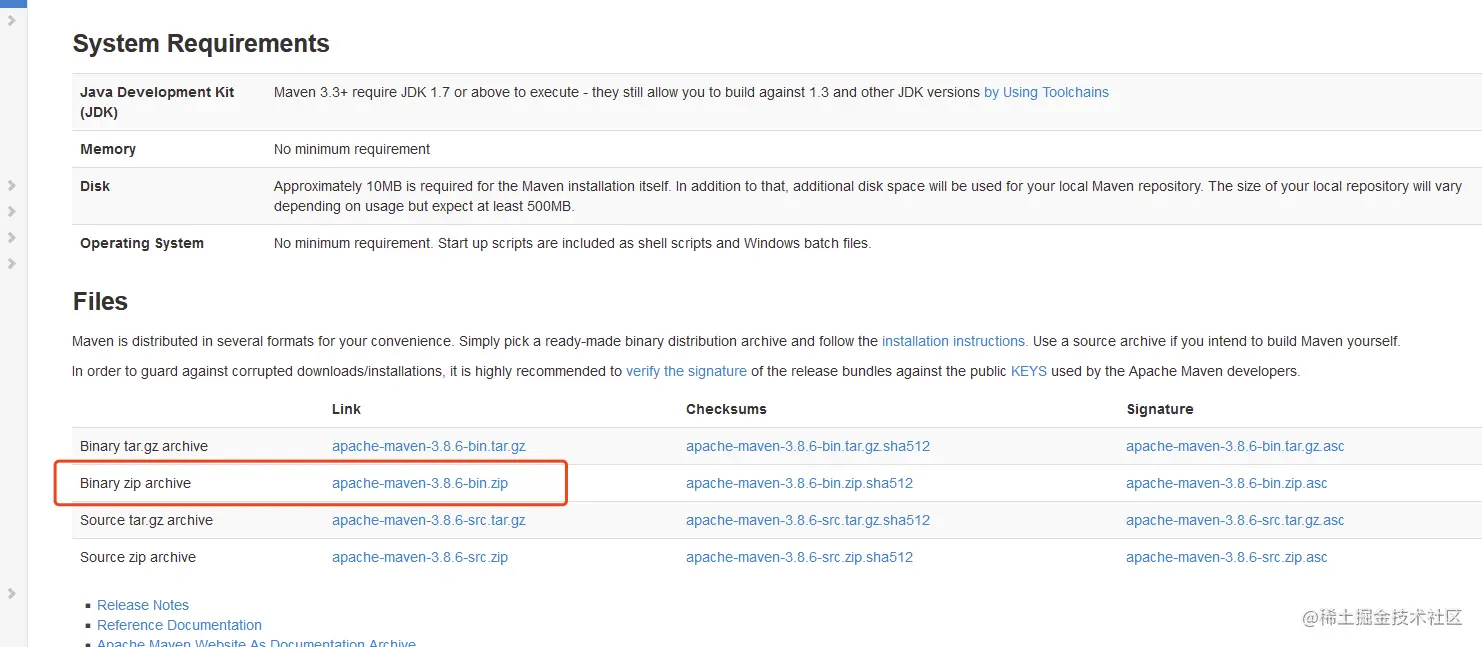
Task: Click the 'Binary zip archive' label
Action: pos(135,483)
